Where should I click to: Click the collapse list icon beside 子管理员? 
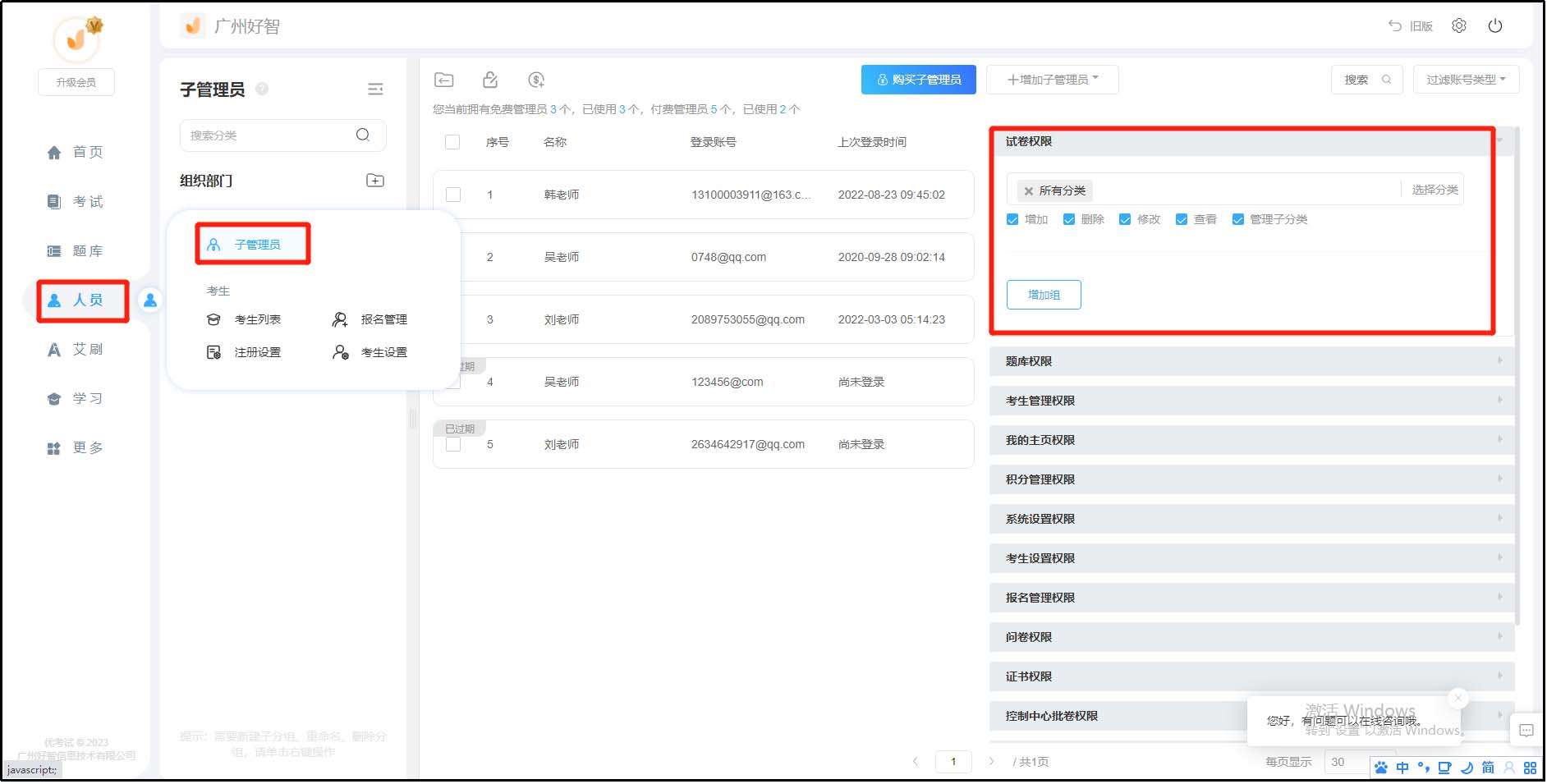coord(375,89)
